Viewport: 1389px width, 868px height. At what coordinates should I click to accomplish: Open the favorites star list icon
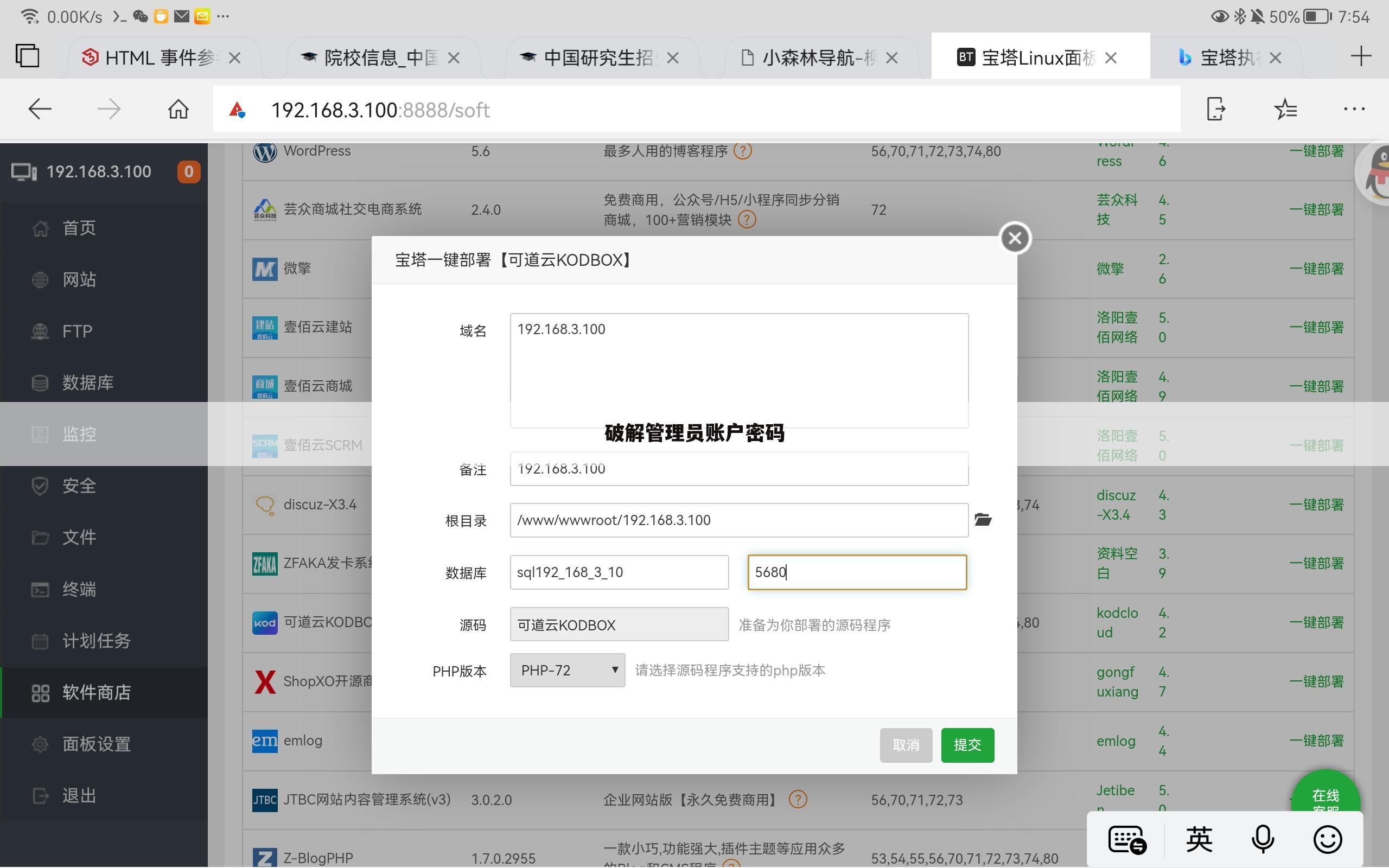pyautogui.click(x=1285, y=109)
